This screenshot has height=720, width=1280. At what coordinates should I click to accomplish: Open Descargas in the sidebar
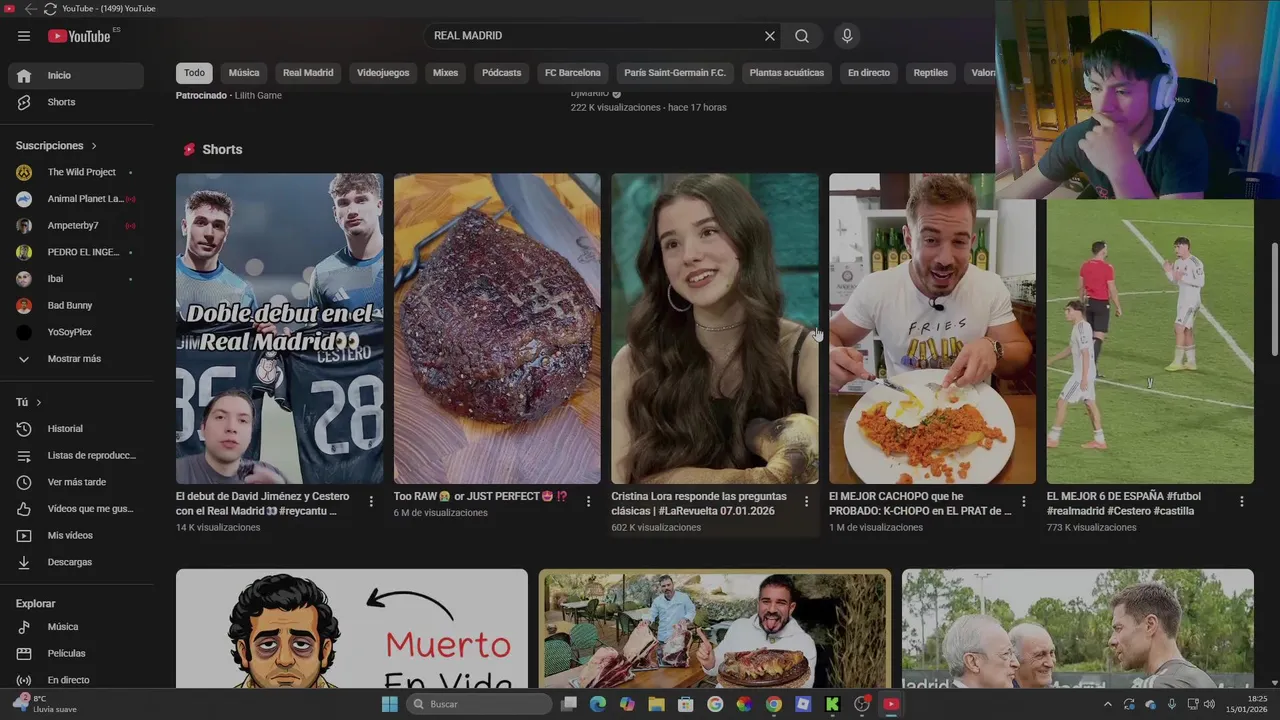(76, 562)
